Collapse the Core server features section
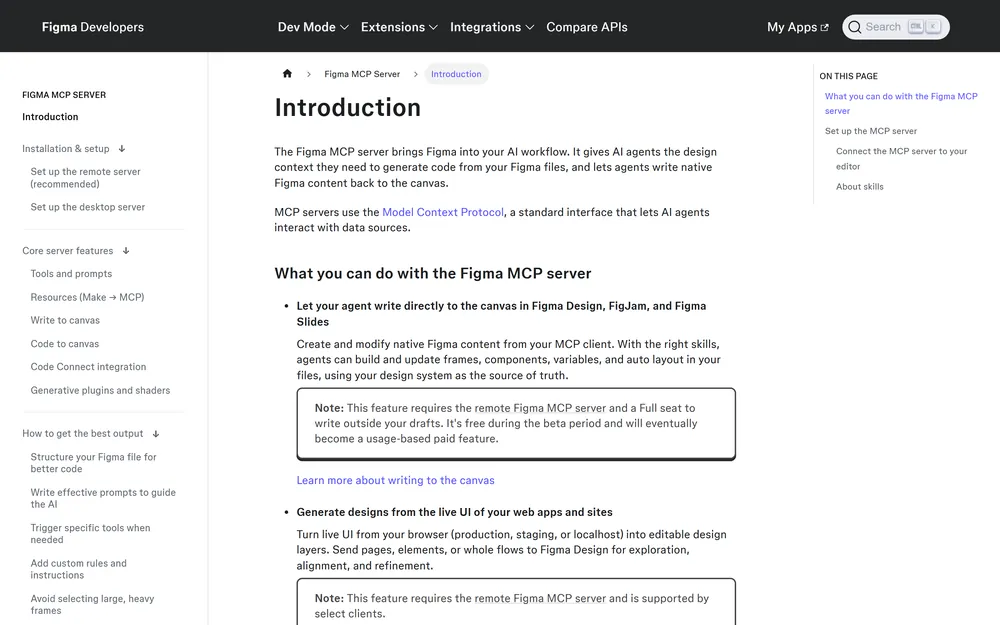The height and width of the screenshot is (625, 1000). coord(126,251)
